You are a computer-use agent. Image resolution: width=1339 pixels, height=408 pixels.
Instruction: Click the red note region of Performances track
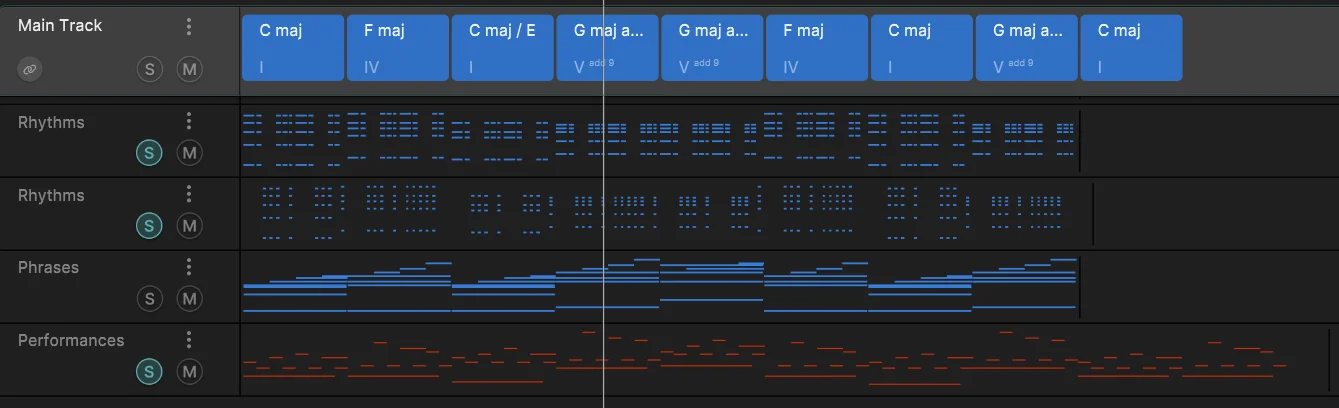[765, 358]
